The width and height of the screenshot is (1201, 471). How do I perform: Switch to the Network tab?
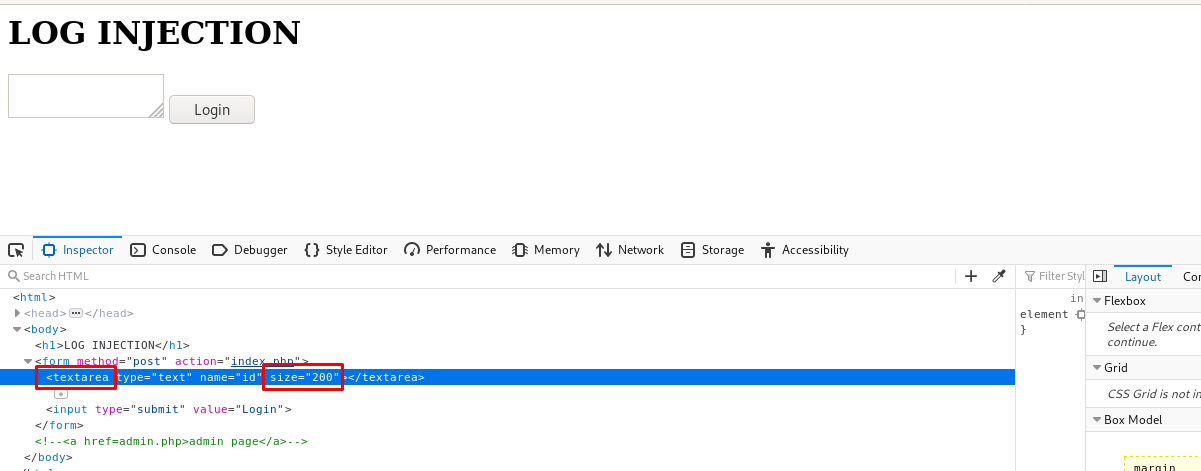point(630,250)
